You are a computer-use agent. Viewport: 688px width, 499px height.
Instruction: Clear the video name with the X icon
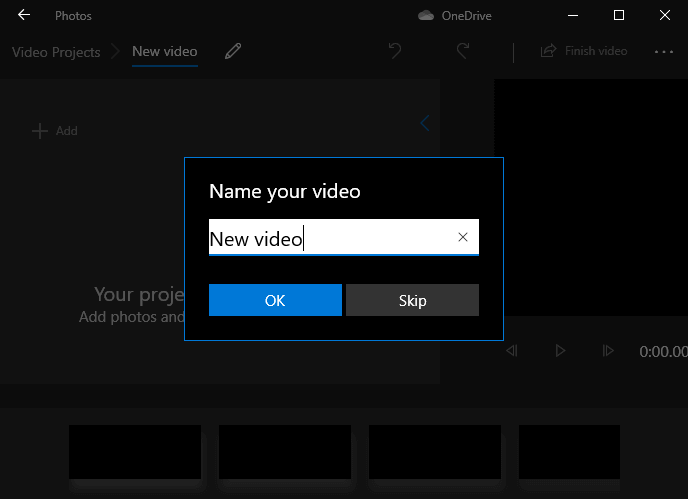tap(463, 237)
